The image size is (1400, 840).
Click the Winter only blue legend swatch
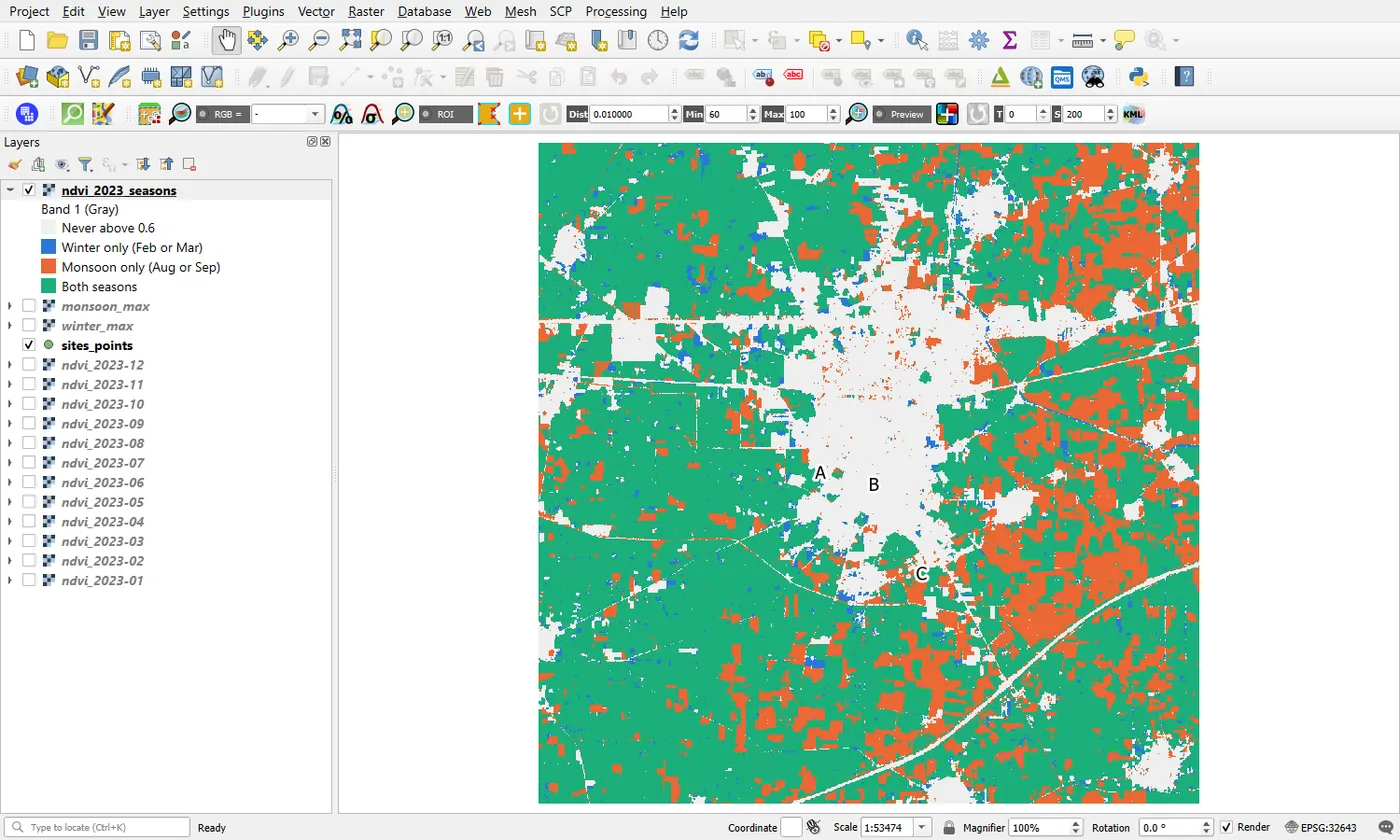point(47,247)
